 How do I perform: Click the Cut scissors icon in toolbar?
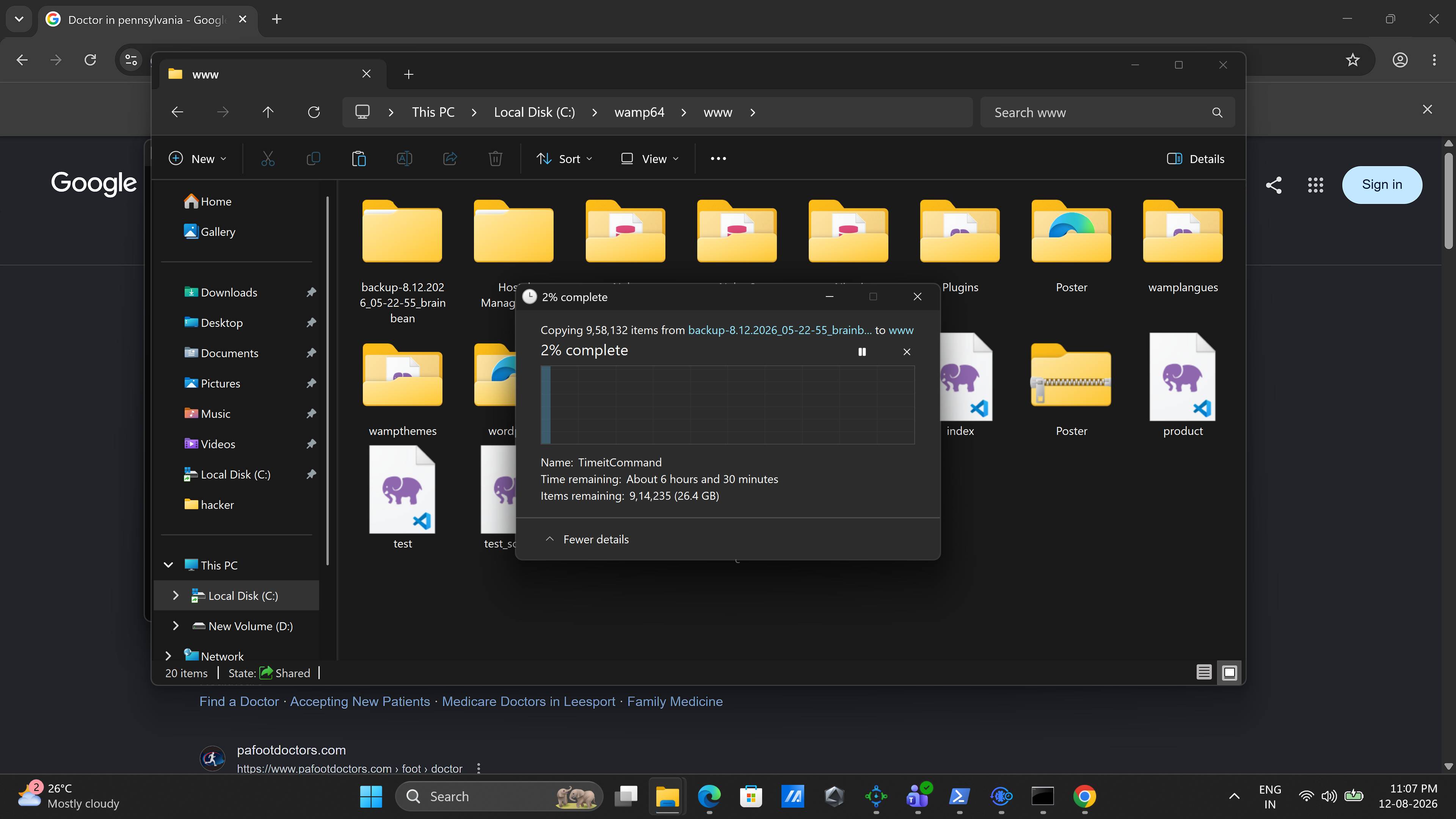pos(268,159)
